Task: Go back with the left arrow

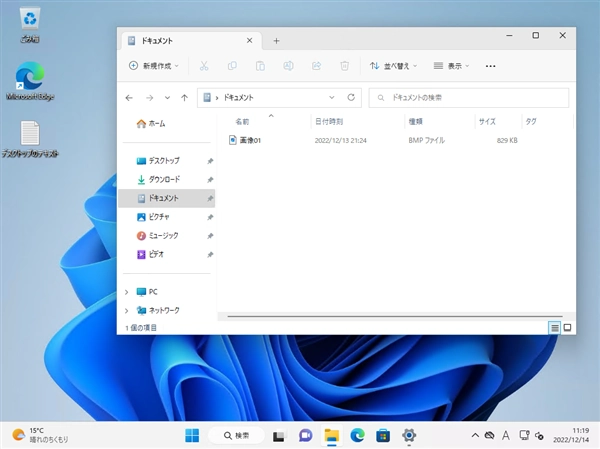Action: click(x=129, y=98)
